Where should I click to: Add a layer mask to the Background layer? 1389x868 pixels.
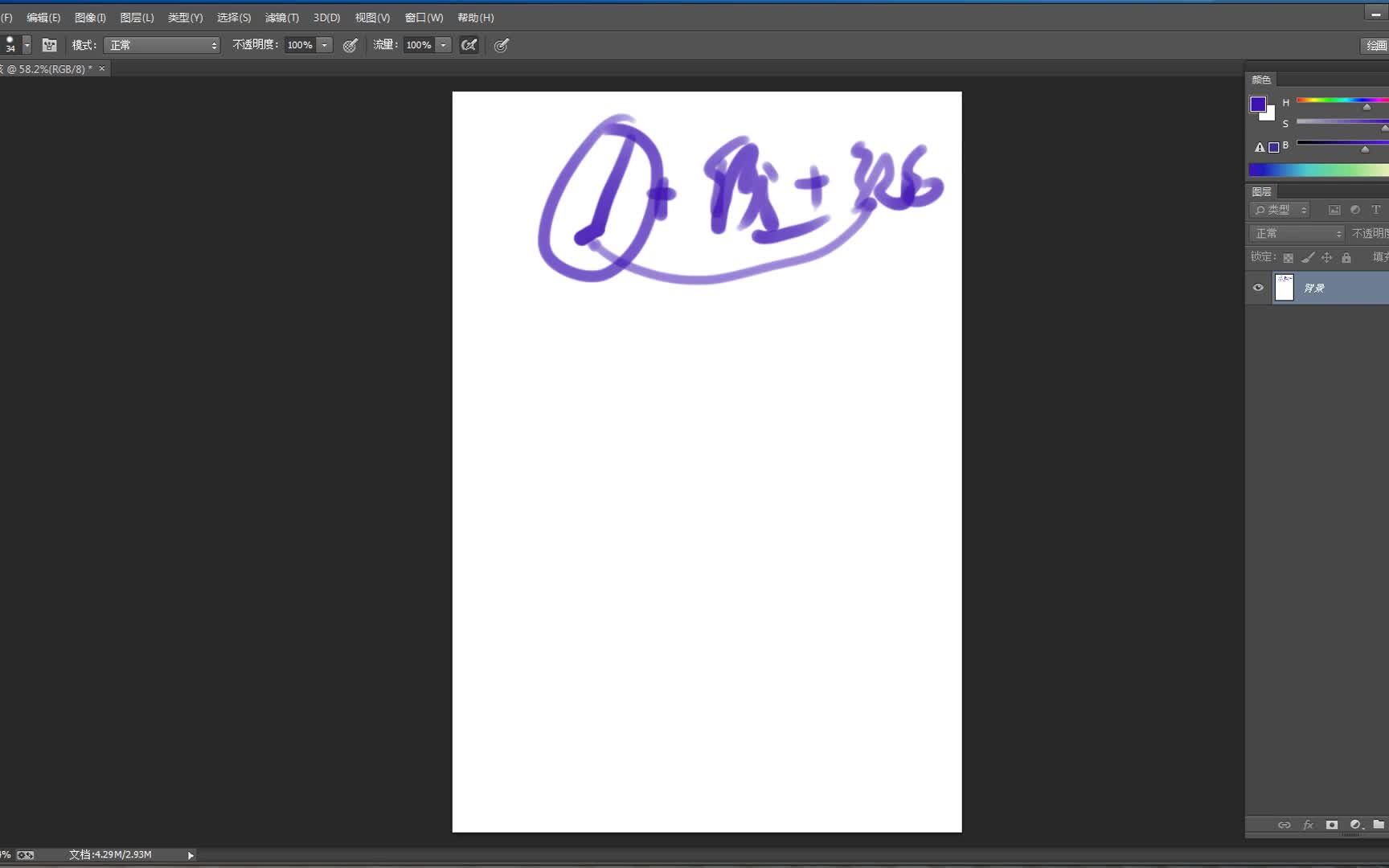click(1332, 825)
